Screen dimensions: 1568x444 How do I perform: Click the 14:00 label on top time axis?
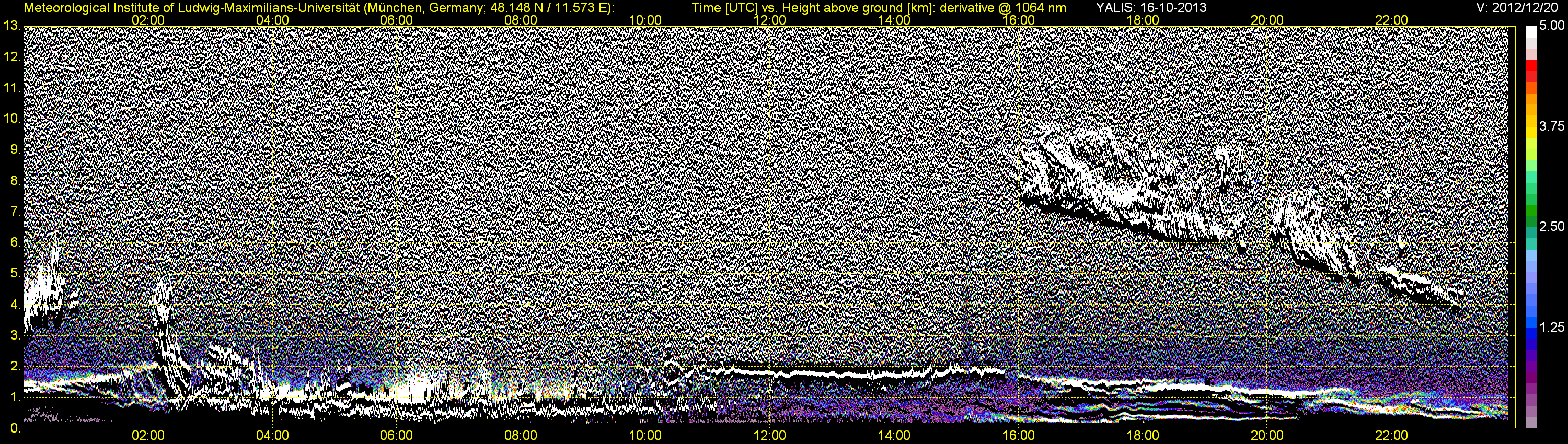tap(894, 20)
